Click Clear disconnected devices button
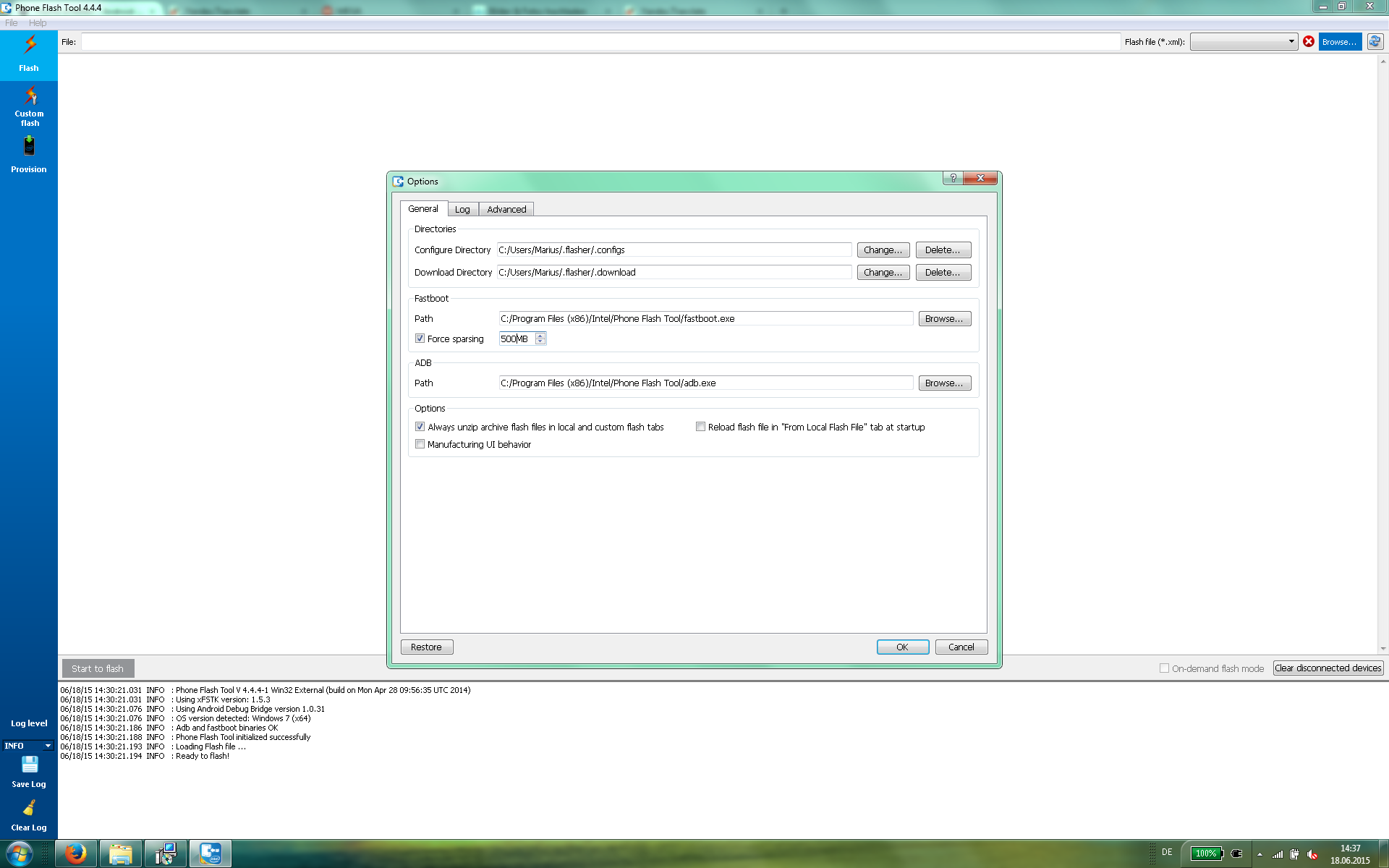 pyautogui.click(x=1328, y=668)
